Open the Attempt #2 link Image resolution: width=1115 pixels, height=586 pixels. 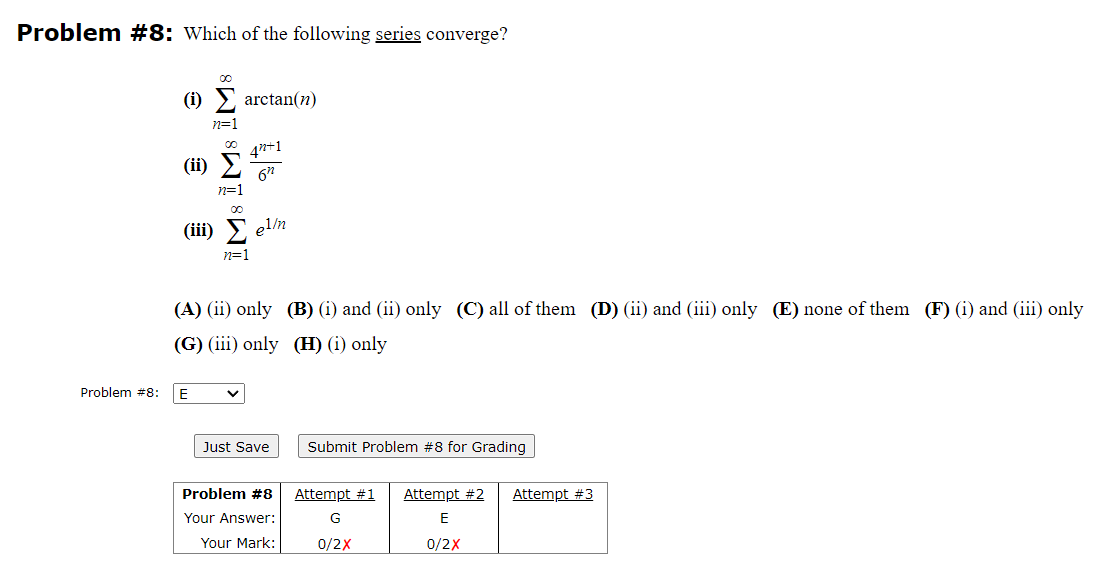coord(443,493)
